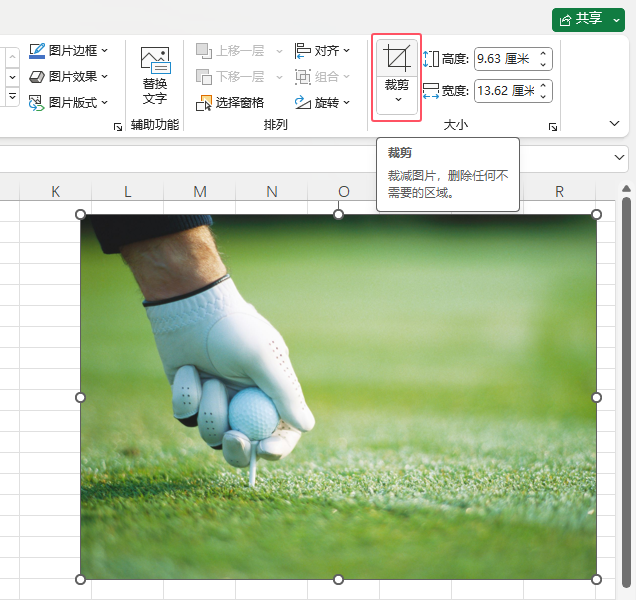The image size is (636, 600).
Task: Open the Picture Effects (图片效果) menu
Action: pos(69,77)
